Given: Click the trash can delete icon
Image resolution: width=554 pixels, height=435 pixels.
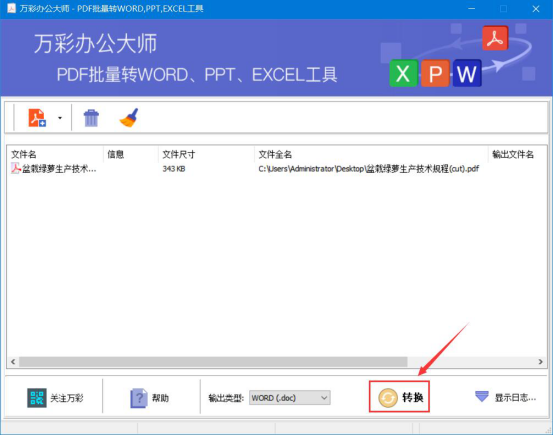Looking at the screenshot, I should (91, 118).
